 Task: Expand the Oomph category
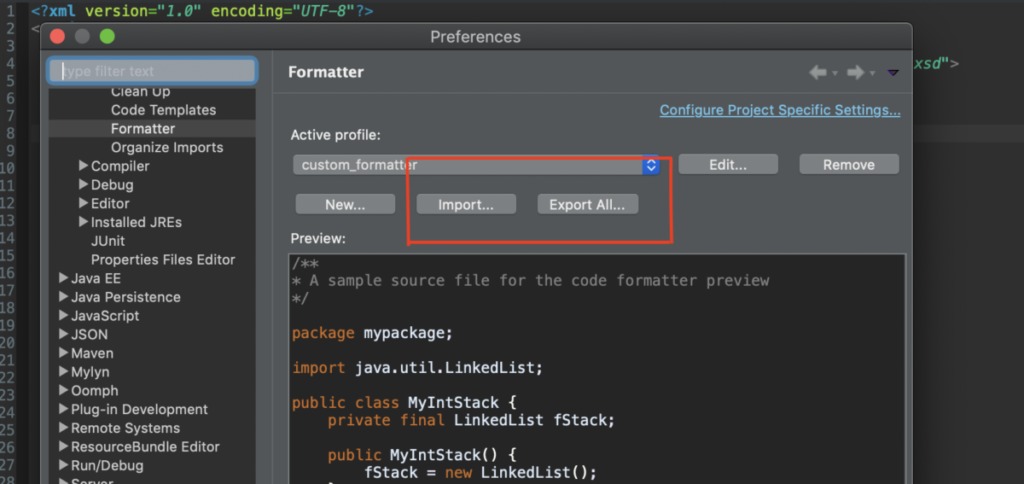(63, 391)
